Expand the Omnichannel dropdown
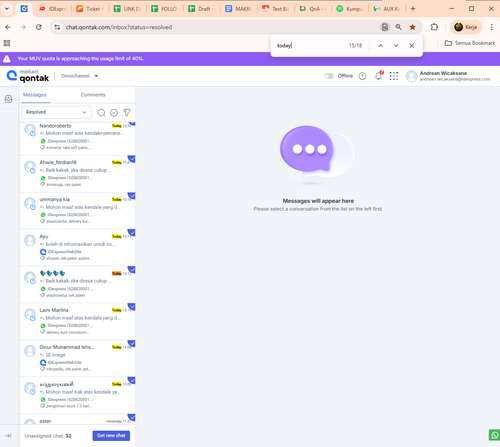The height and width of the screenshot is (447, 500). (80, 76)
